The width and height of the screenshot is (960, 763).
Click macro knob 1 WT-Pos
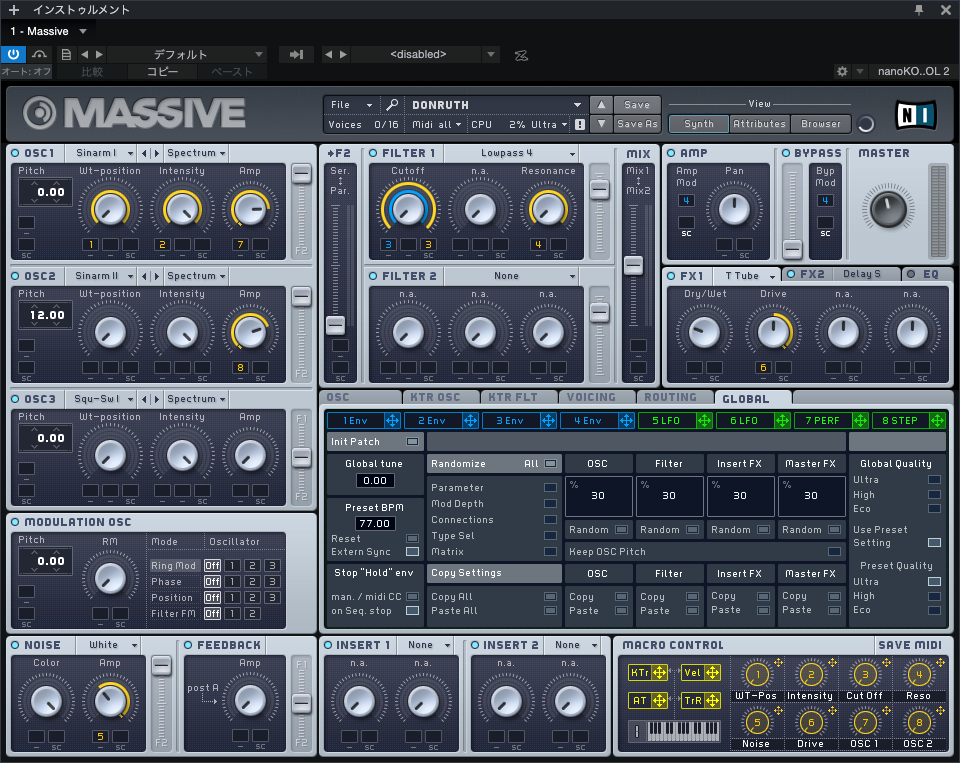click(757, 675)
